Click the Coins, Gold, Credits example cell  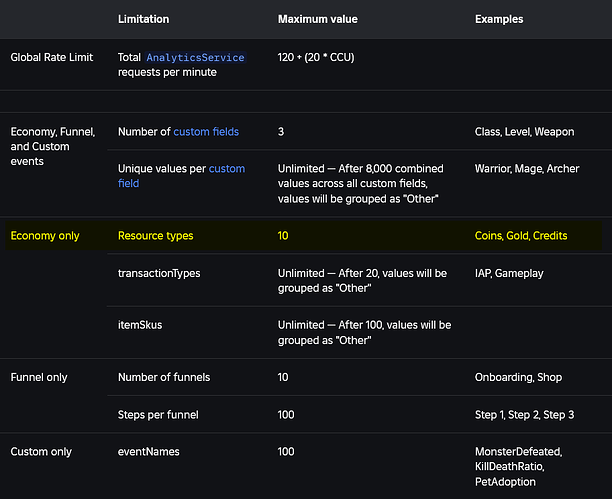pyautogui.click(x=521, y=236)
